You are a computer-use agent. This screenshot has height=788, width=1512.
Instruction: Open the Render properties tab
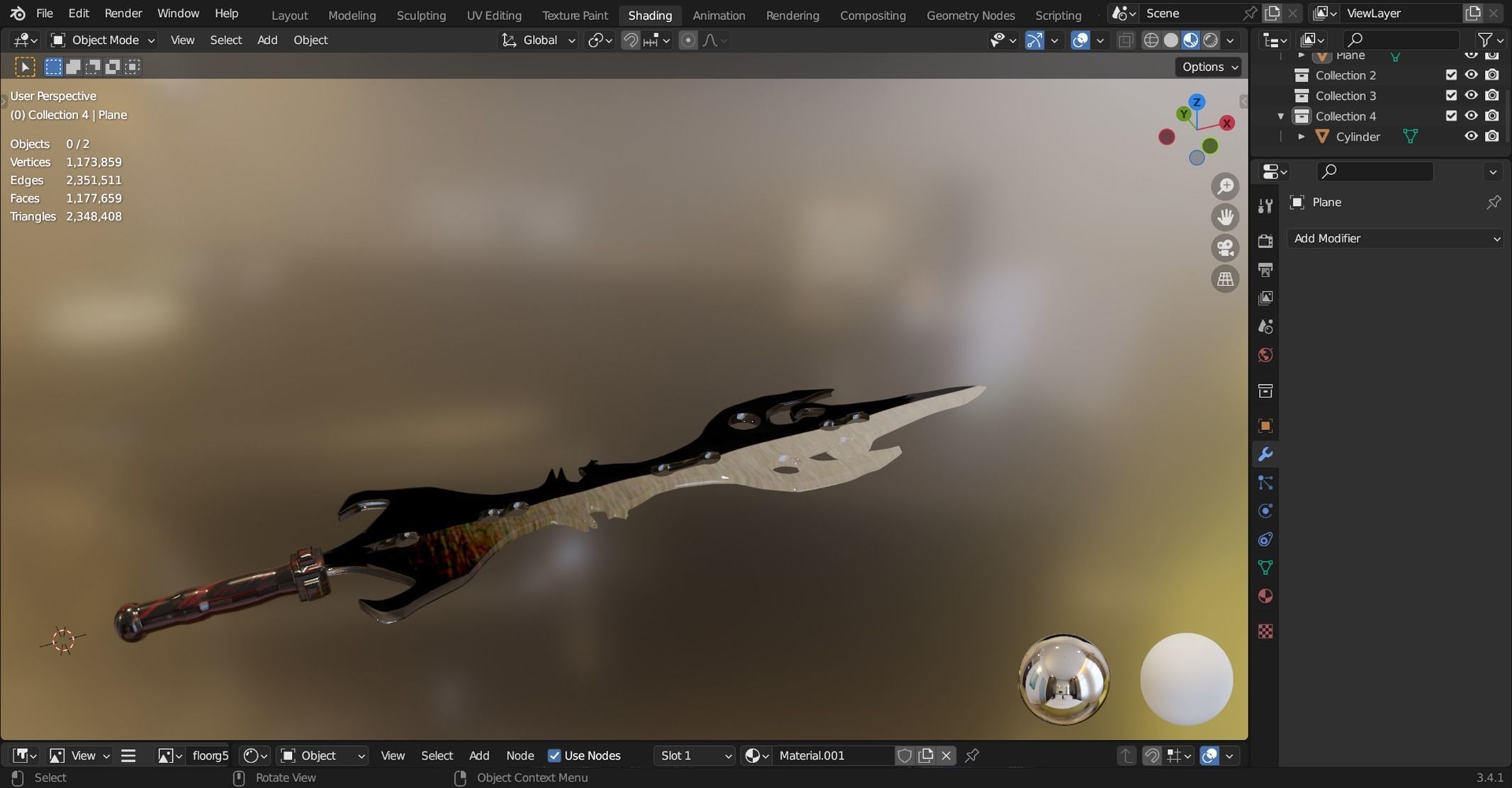point(1265,242)
